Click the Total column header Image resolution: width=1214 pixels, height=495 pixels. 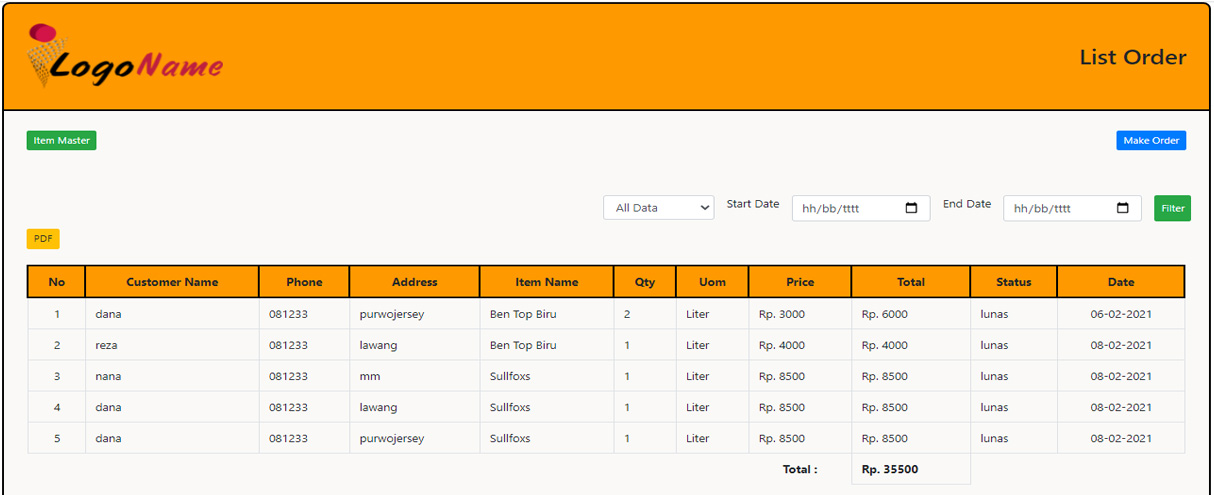pyautogui.click(x=911, y=282)
